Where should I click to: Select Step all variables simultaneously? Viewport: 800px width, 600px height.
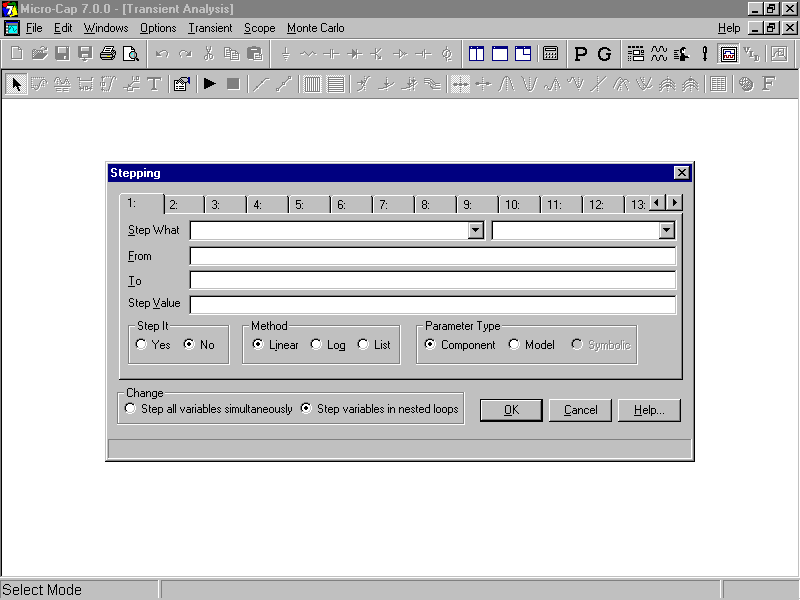tap(209, 409)
